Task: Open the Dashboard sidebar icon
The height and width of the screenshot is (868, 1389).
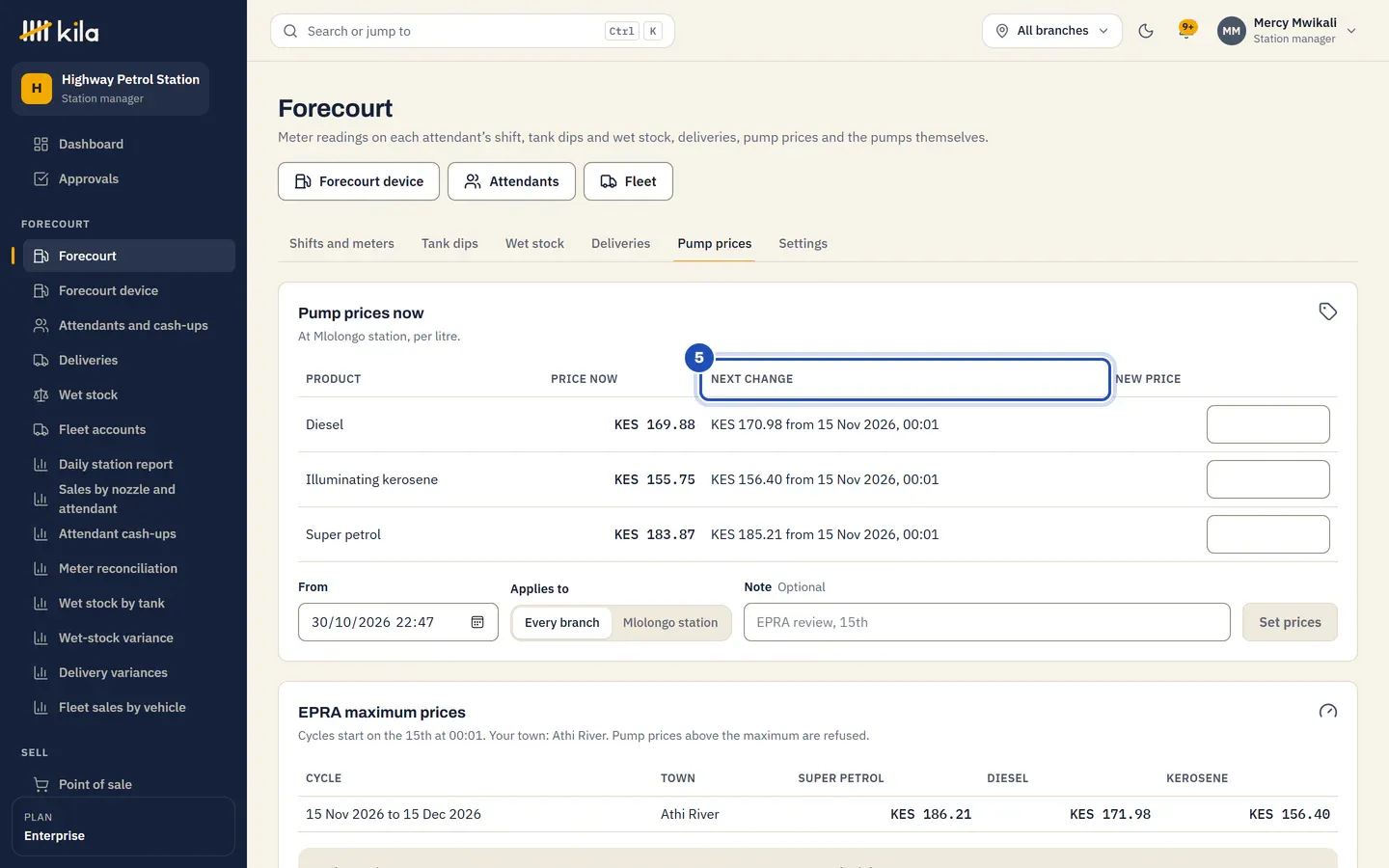Action: (41, 144)
